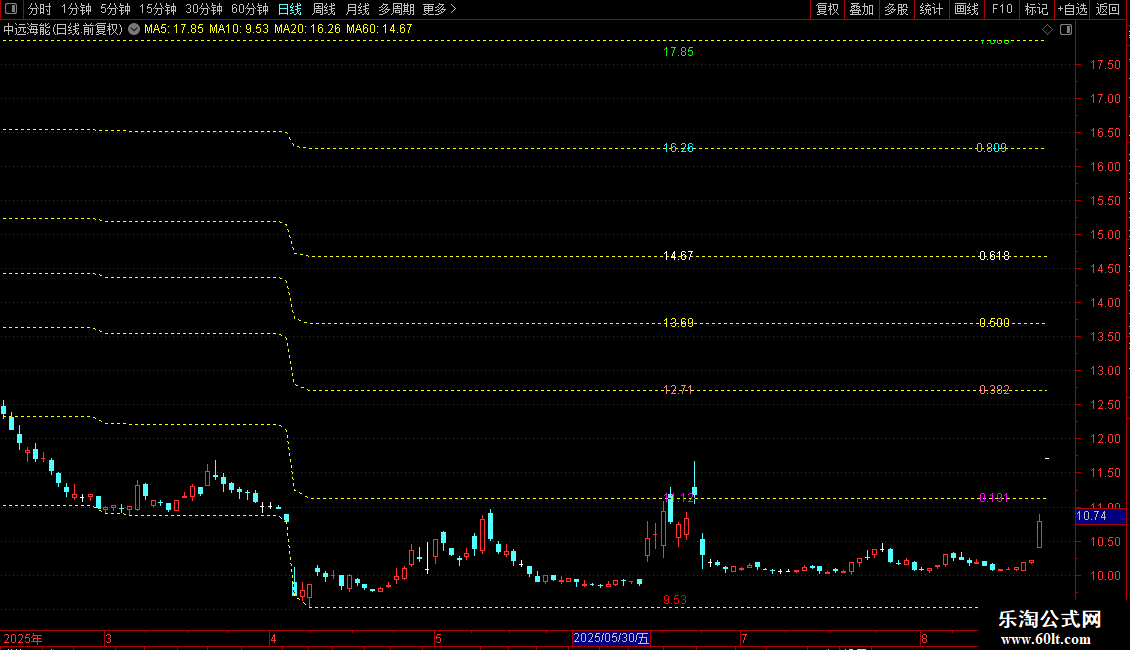
Task: Click month 4 on the time axis
Action: 273,638
